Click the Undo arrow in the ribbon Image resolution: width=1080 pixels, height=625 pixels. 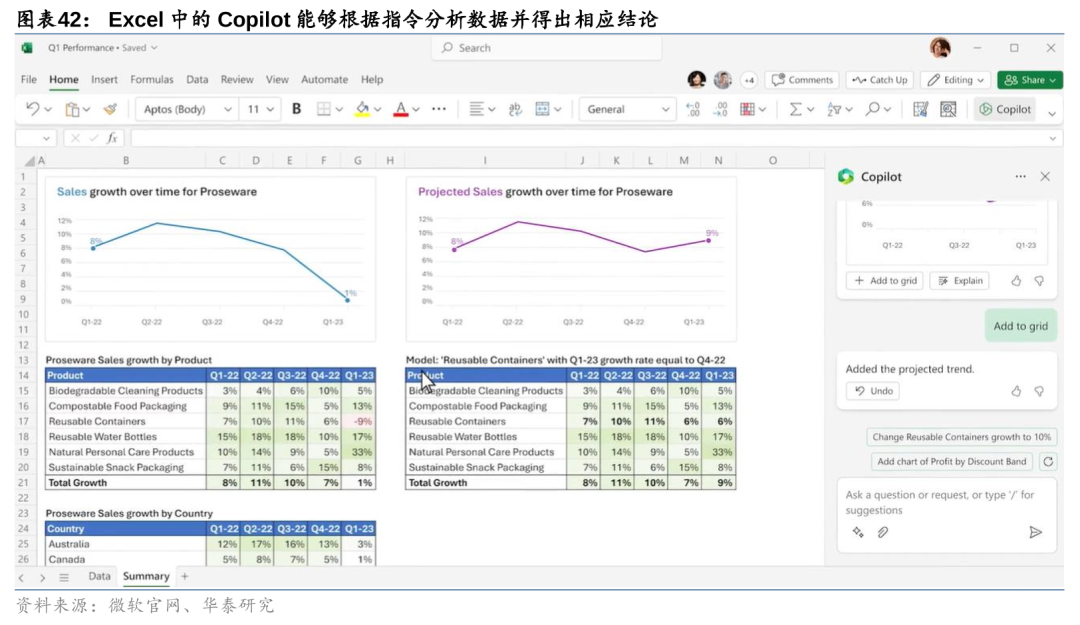pyautogui.click(x=32, y=109)
